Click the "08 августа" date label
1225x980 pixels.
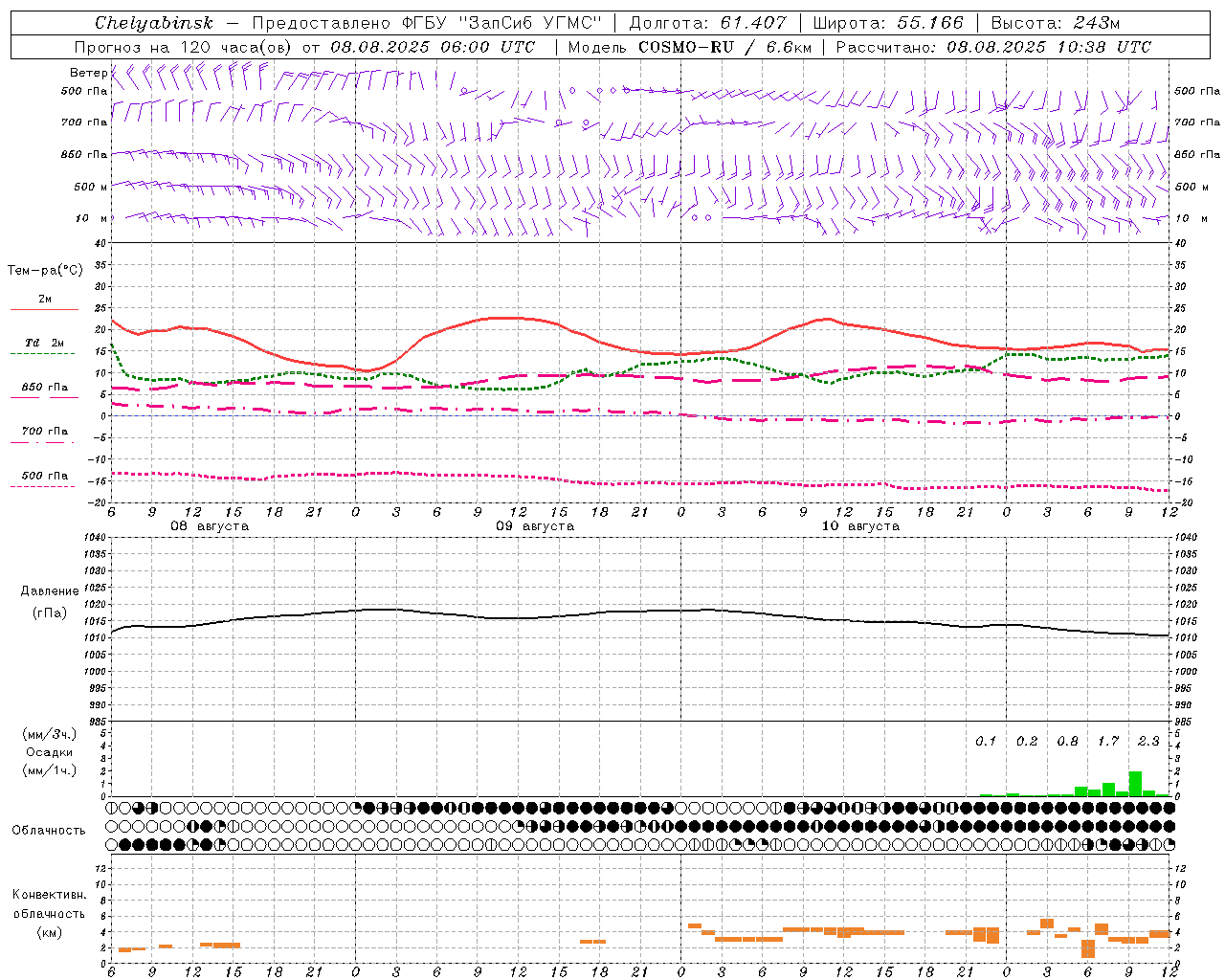210,526
